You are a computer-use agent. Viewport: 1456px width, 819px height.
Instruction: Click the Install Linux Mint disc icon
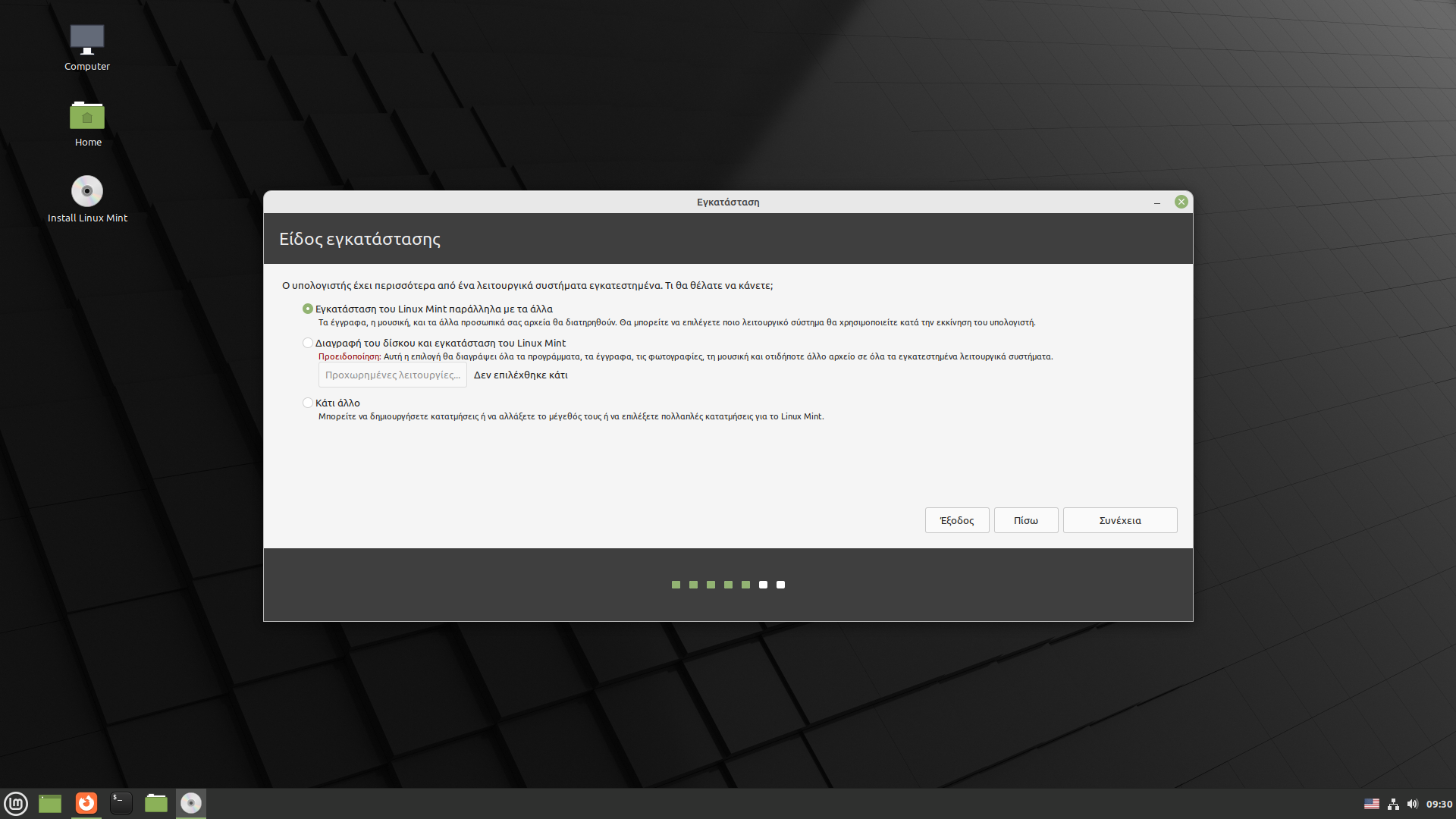click(86, 191)
